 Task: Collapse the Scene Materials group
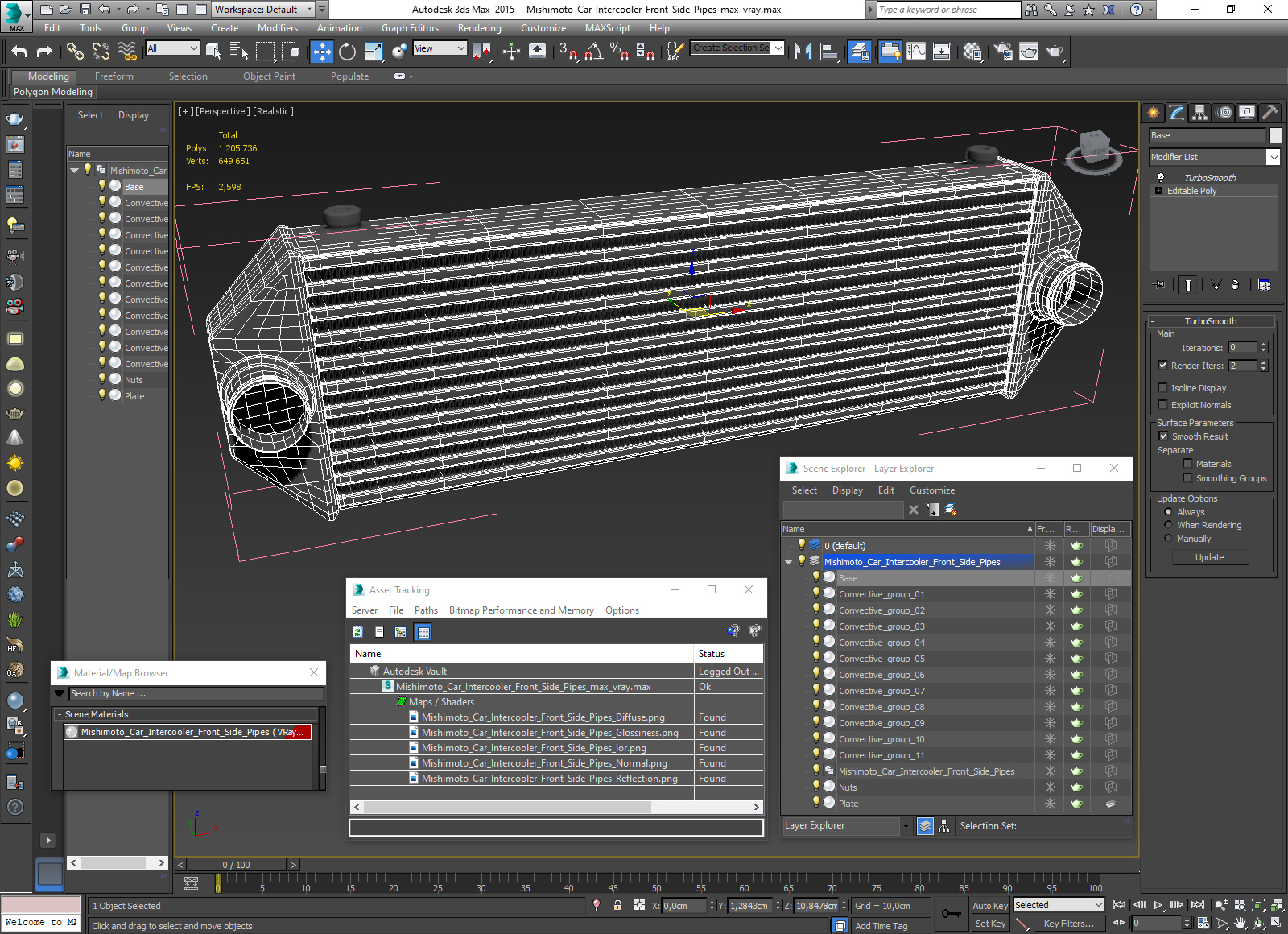point(60,714)
